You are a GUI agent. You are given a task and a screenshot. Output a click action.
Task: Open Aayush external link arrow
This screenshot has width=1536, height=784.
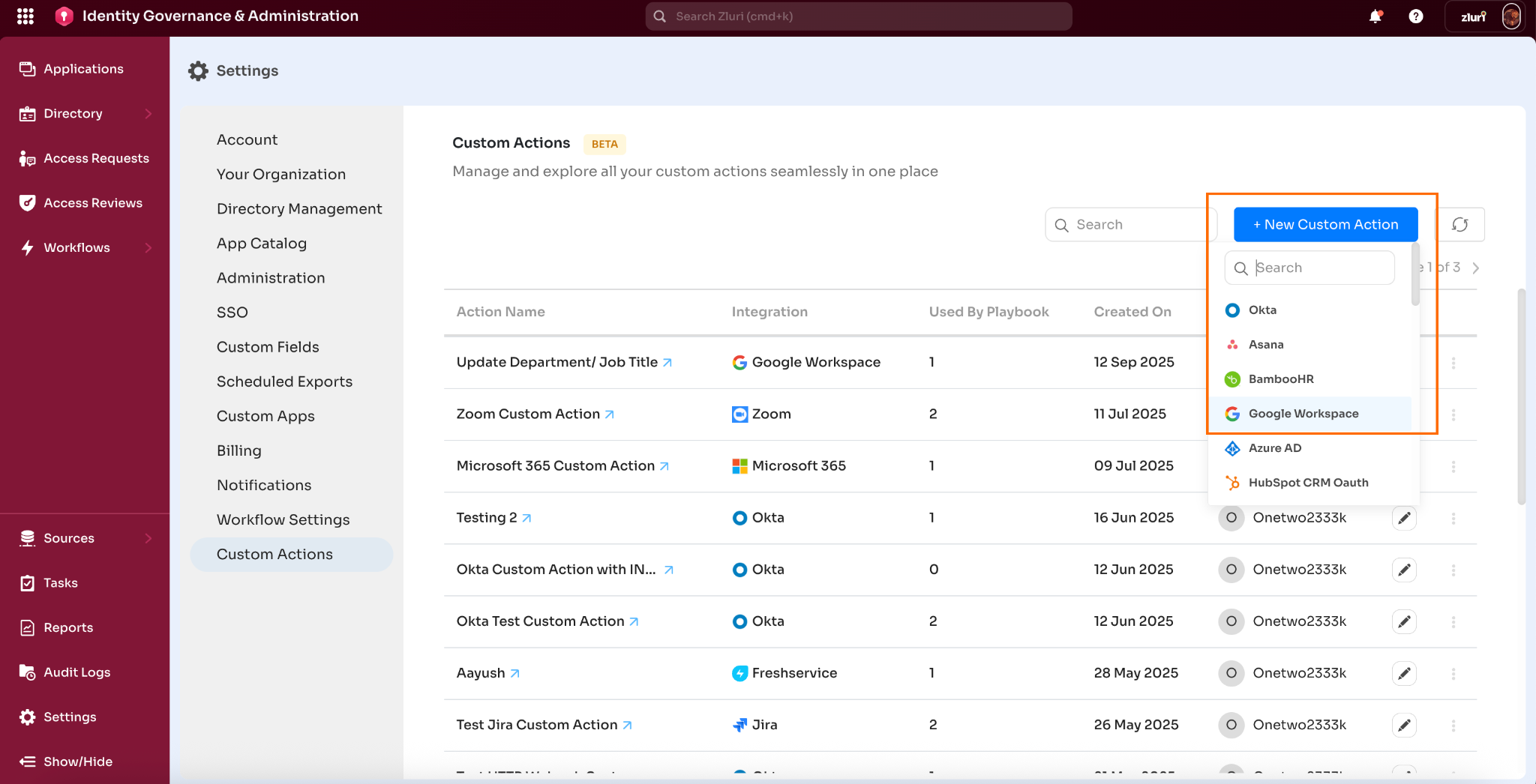pos(514,673)
